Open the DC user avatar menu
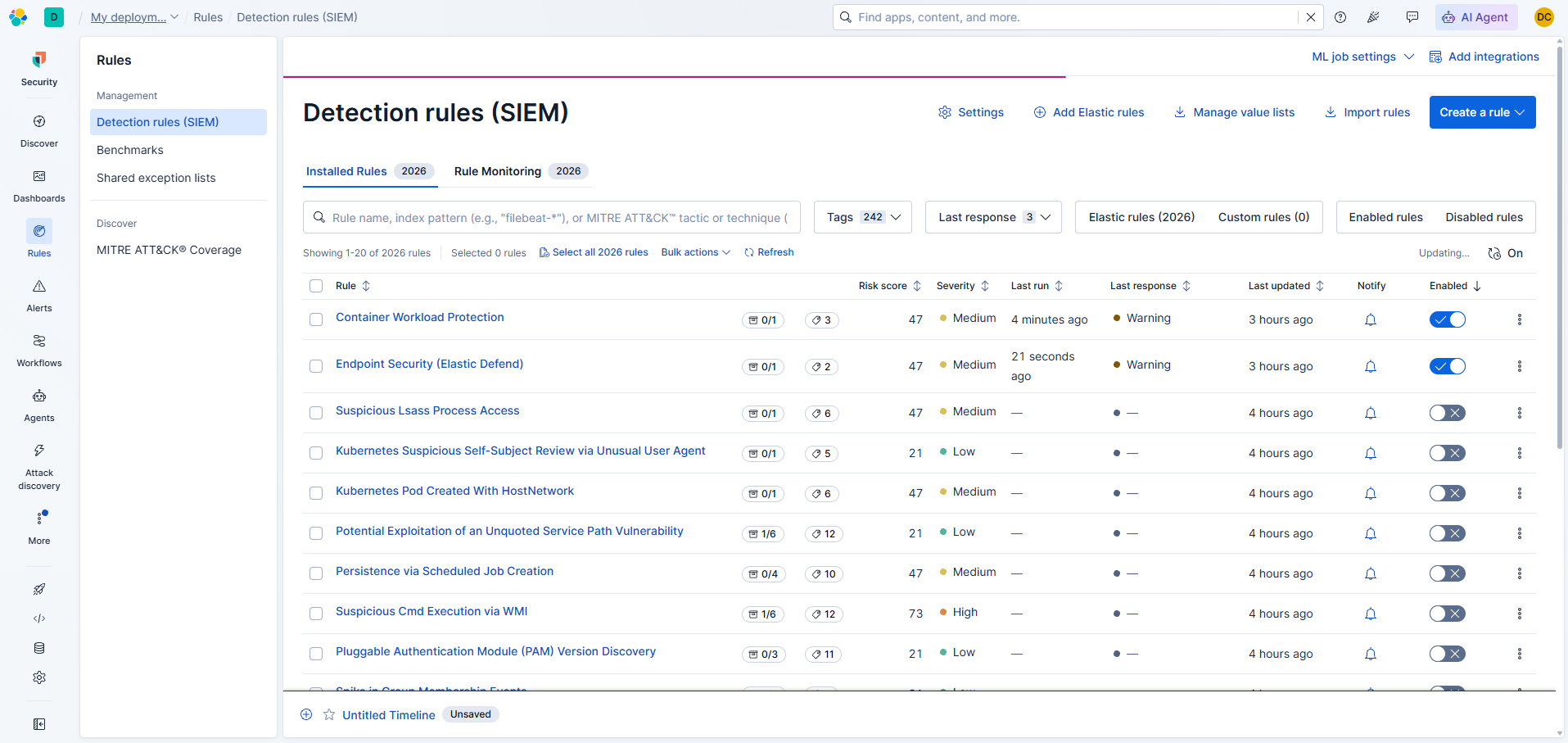 [x=1544, y=17]
